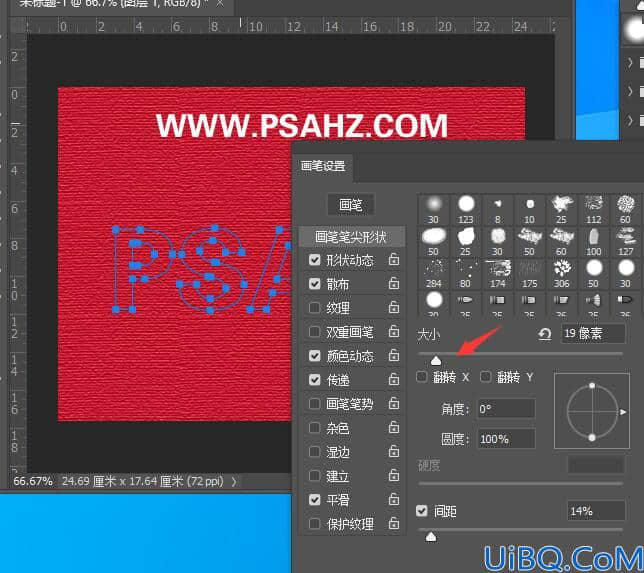This screenshot has height=573, width=644.
Task: Click lock icon next to 颜色动态
Action: pyautogui.click(x=394, y=355)
